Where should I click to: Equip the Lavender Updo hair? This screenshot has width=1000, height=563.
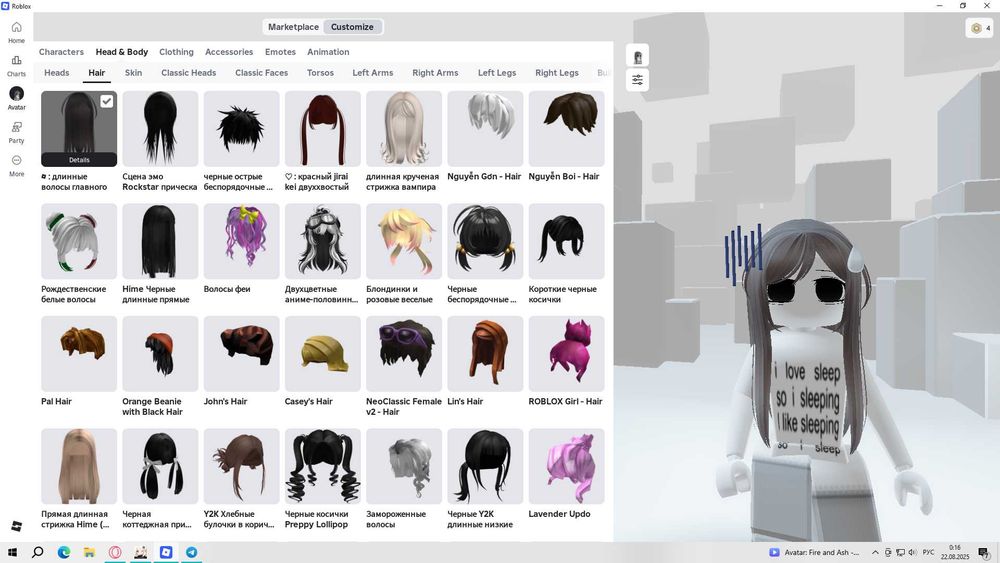click(x=566, y=466)
